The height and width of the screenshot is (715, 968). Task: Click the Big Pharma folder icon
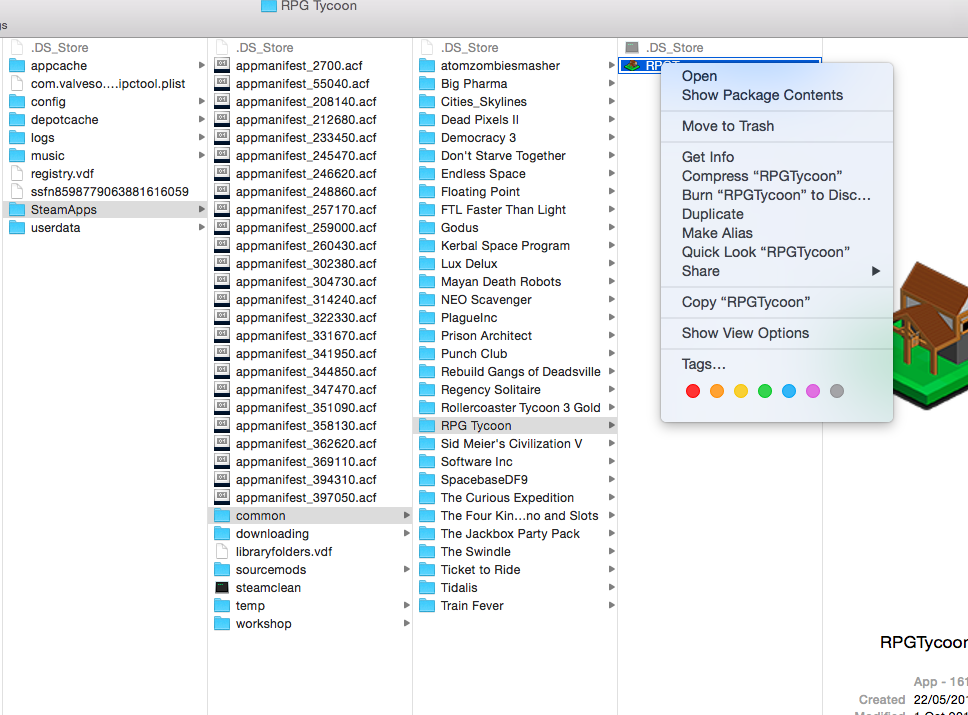click(x=427, y=83)
